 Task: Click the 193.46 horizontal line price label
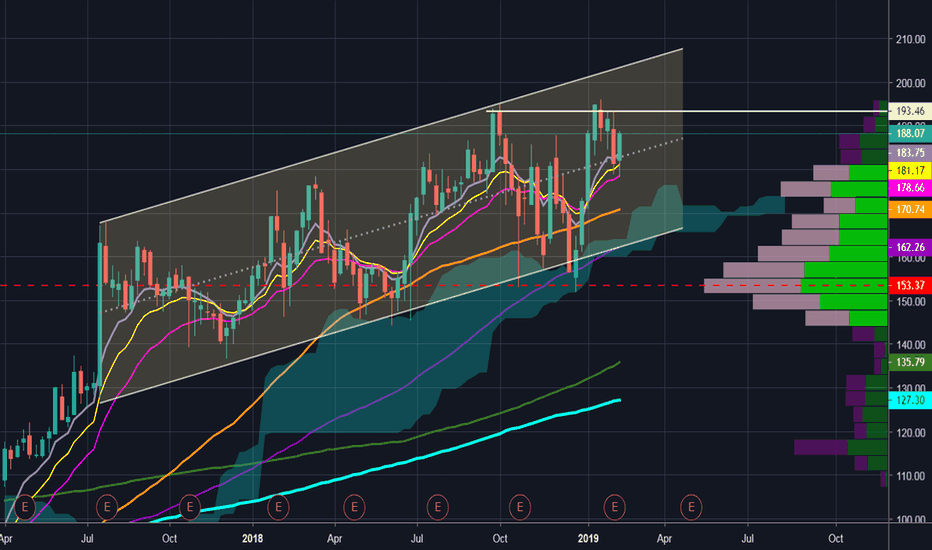click(910, 111)
